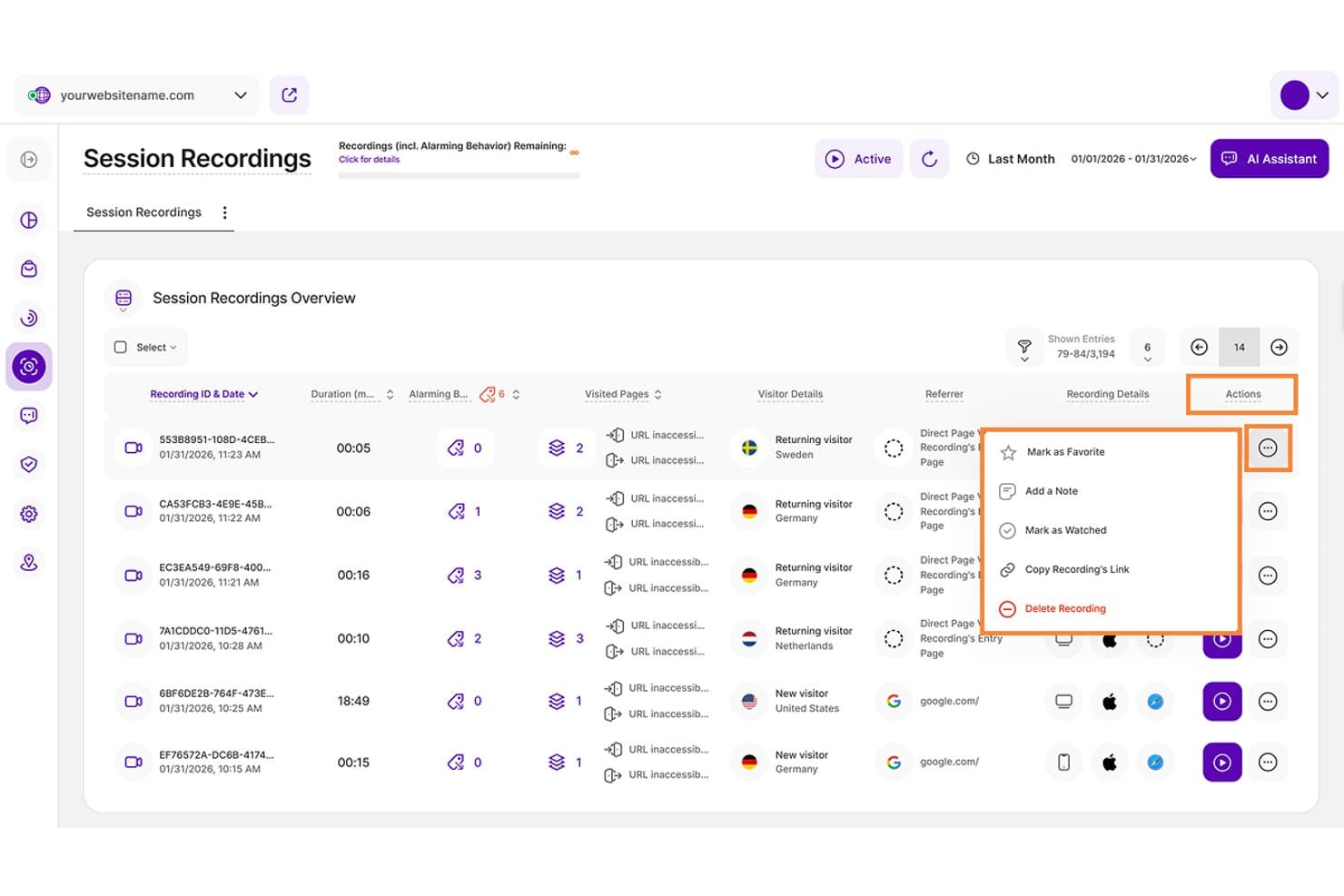Open the user avatar account menu
This screenshot has width=1344, height=896.
1304,94
